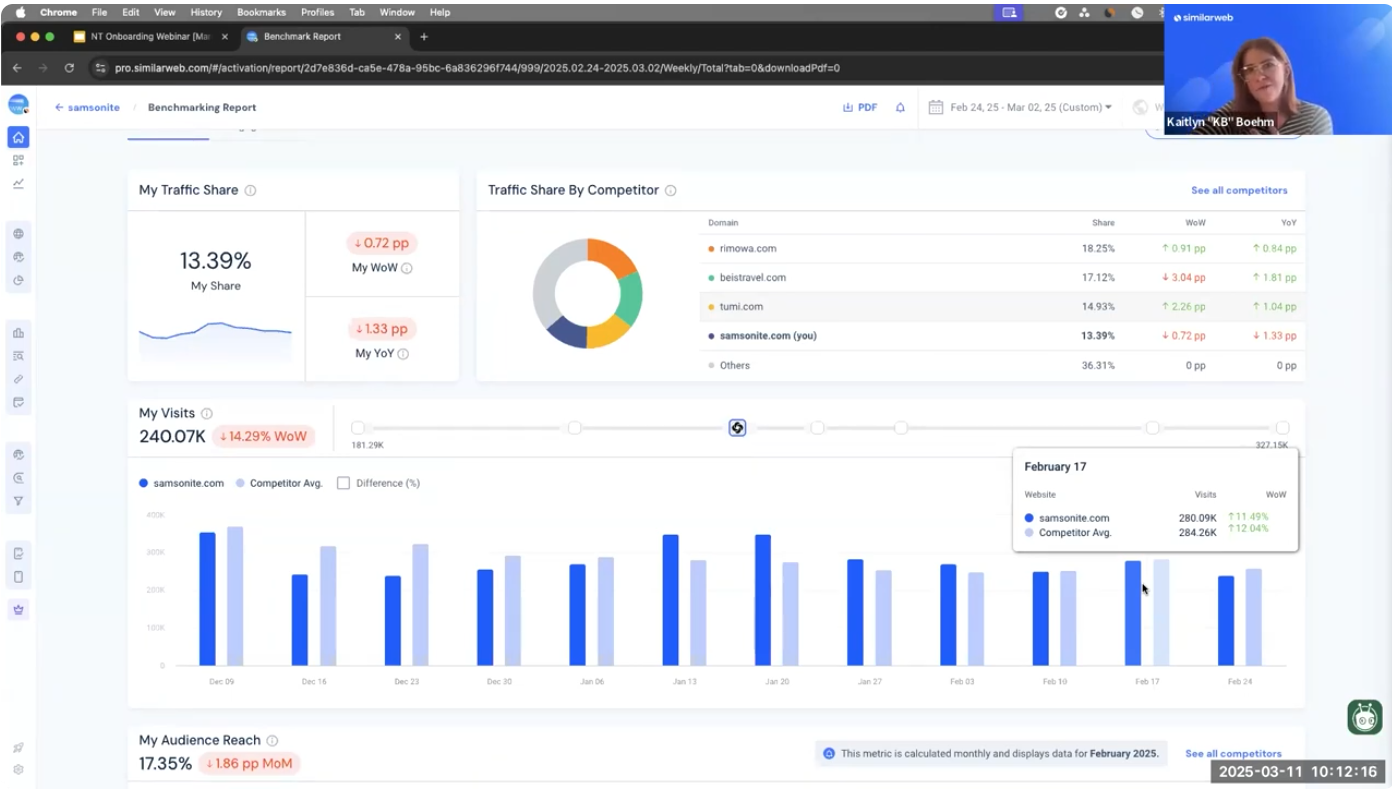Click See all competitors in Traffic Share
The width and height of the screenshot is (1392, 789).
coord(1239,190)
